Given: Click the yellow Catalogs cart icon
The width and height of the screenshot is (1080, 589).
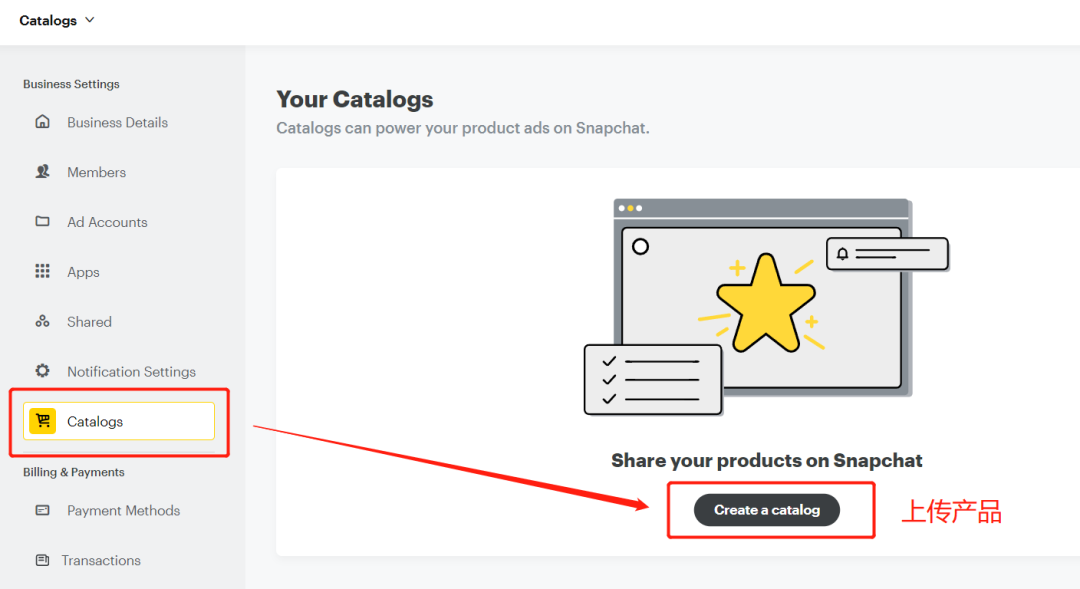Looking at the screenshot, I should pyautogui.click(x=42, y=421).
